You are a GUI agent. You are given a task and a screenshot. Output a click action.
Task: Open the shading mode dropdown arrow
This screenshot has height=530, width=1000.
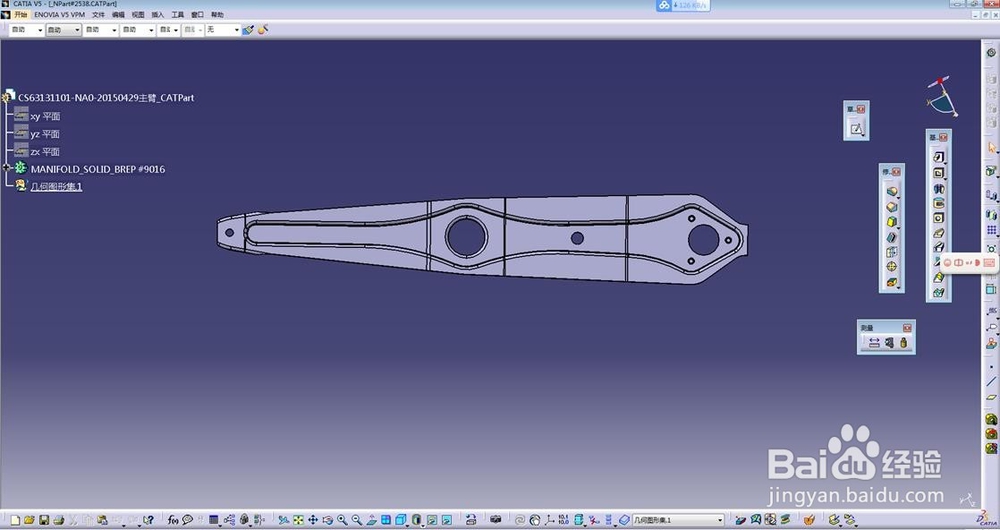[x=423, y=524]
